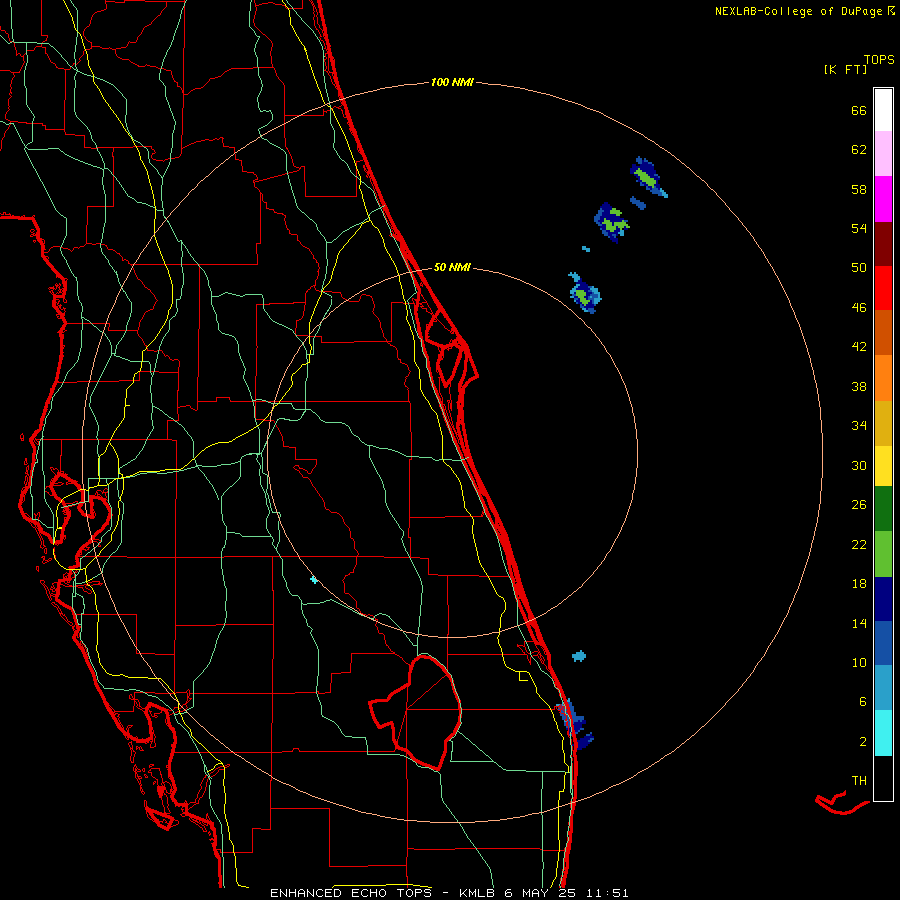The image size is (900, 900).
Task: Click the dark red 54 kft legend swatch
Action: click(x=883, y=244)
